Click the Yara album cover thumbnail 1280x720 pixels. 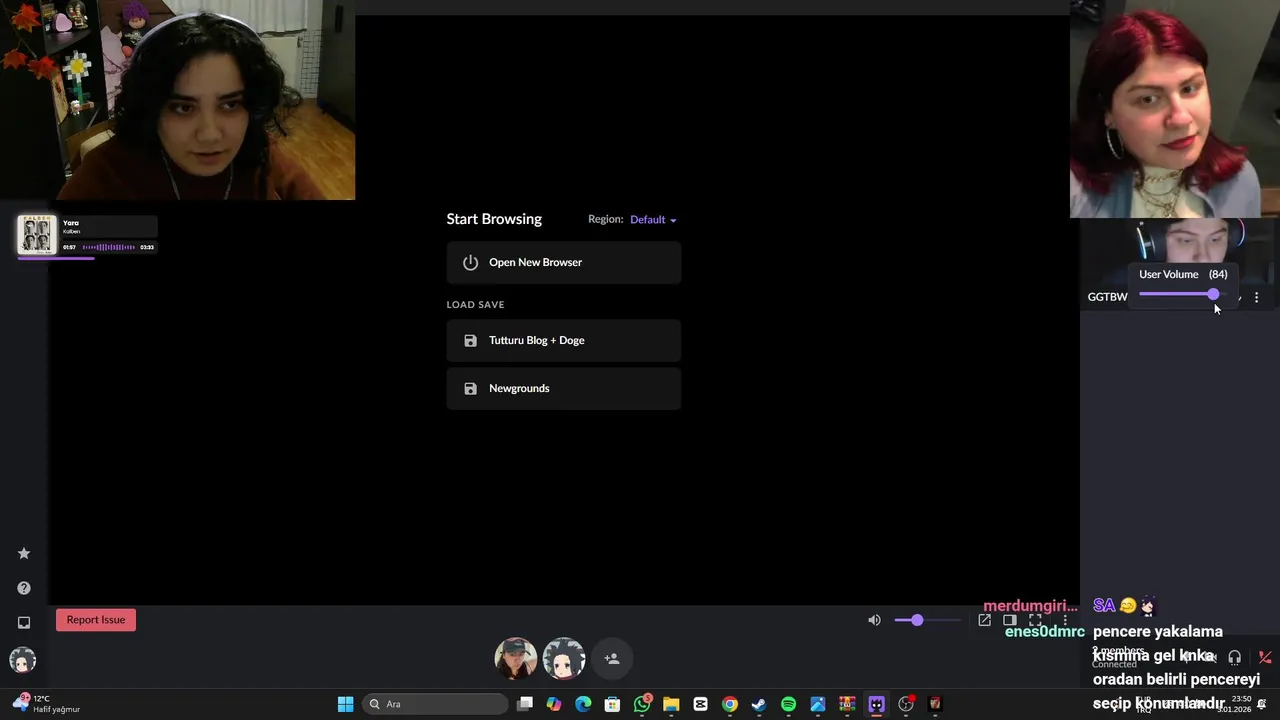(37, 235)
